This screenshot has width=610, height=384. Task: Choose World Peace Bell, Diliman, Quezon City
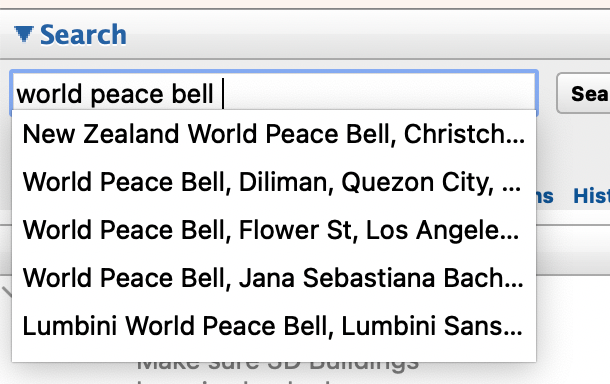(x=274, y=182)
